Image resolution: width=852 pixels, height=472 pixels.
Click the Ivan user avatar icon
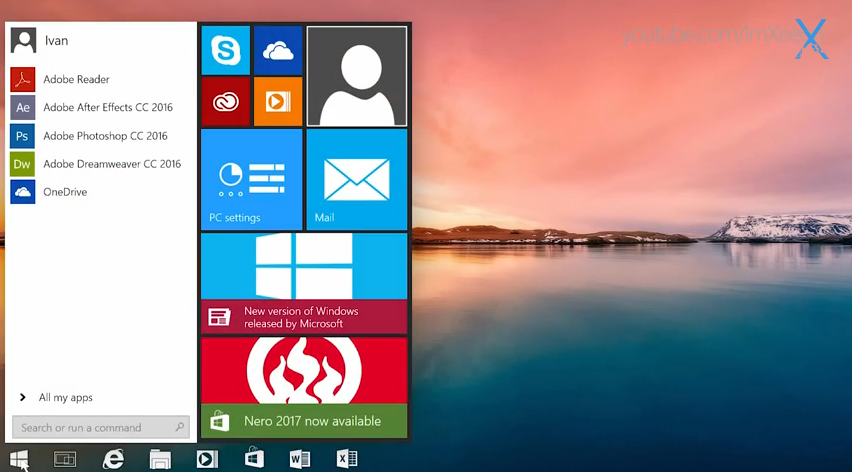pyautogui.click(x=23, y=41)
